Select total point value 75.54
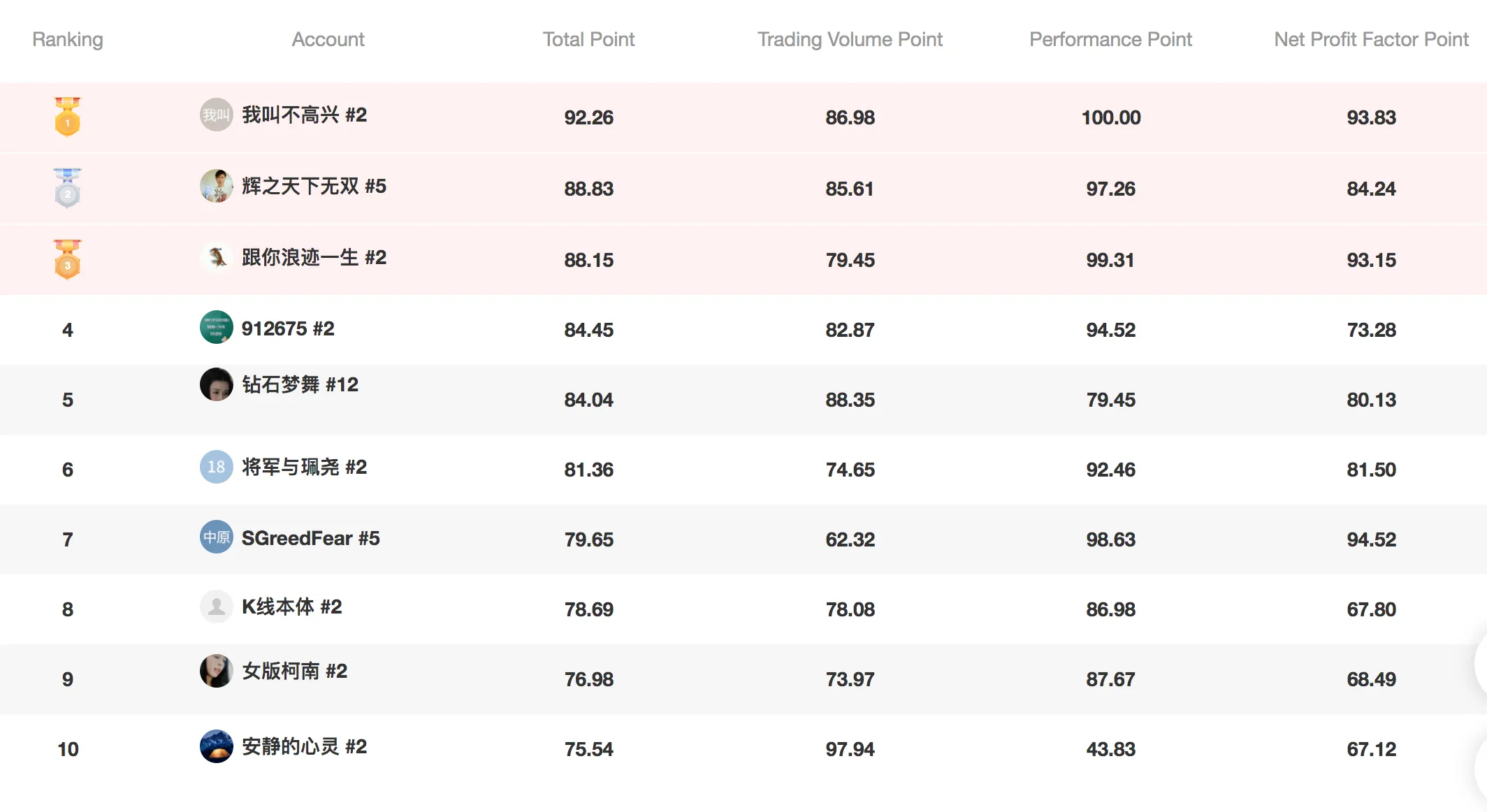Screen dimensions: 1487x812 point(588,749)
